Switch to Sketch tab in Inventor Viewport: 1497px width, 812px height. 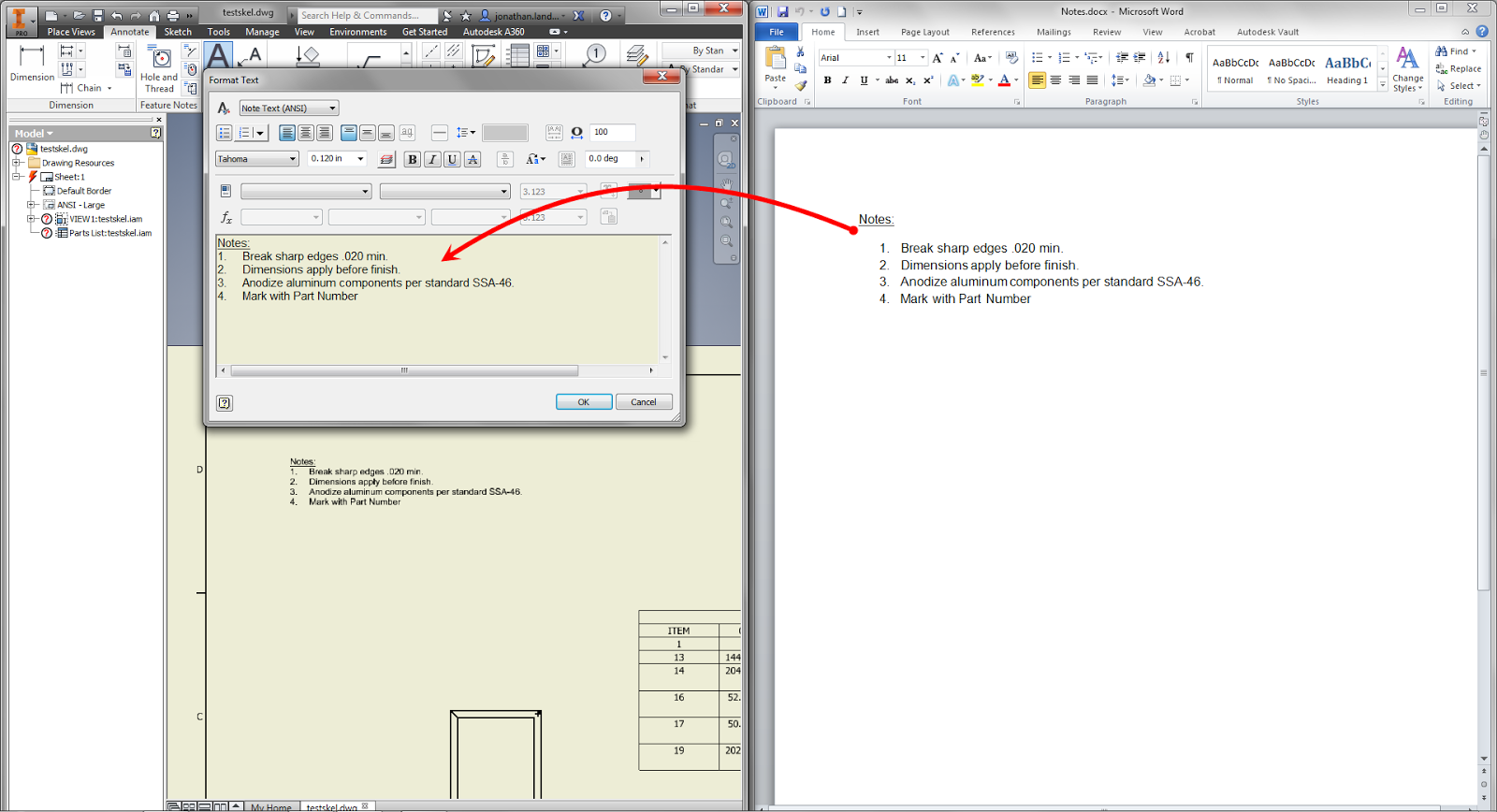click(x=178, y=32)
